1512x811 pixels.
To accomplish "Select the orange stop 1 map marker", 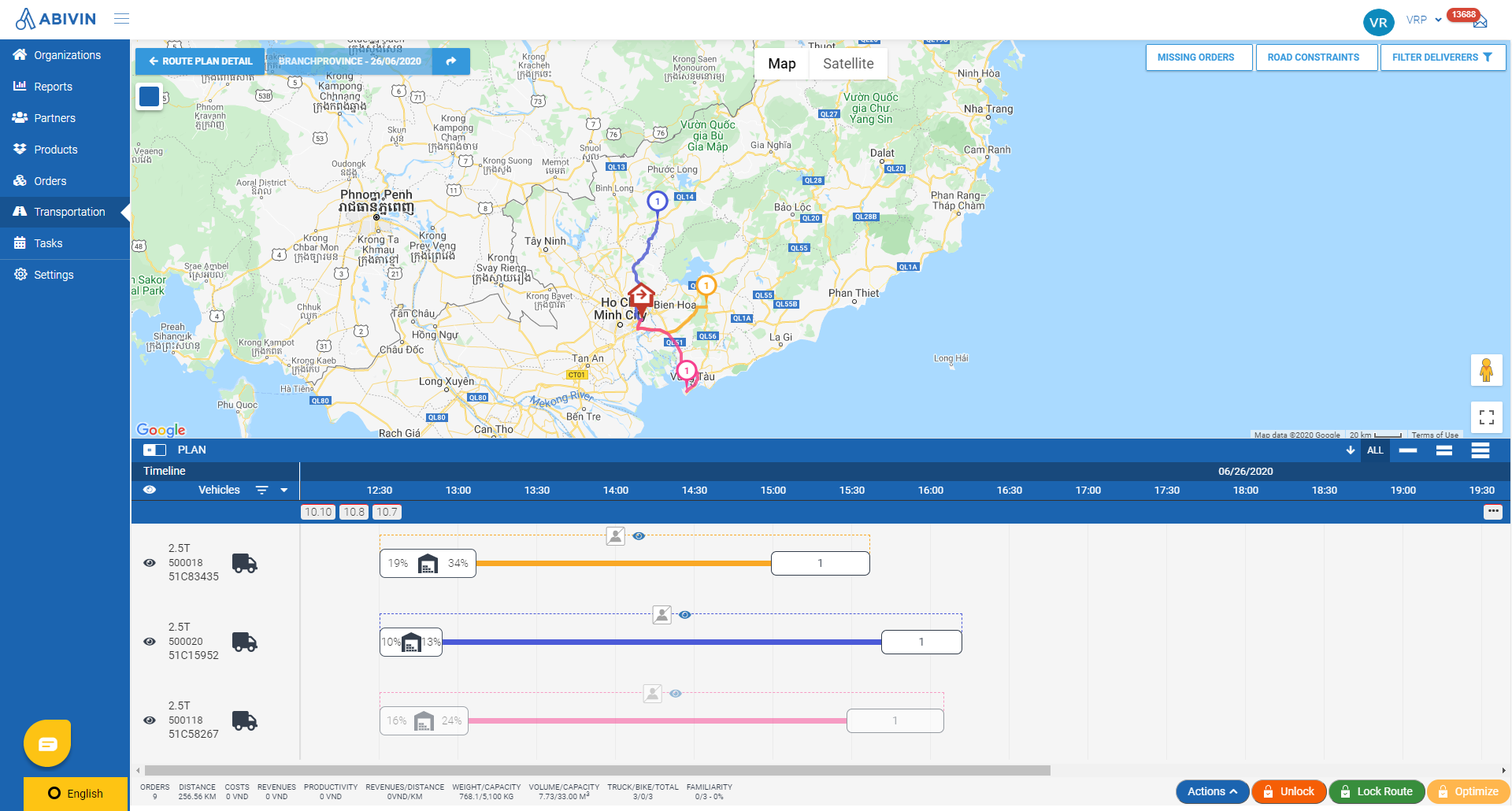I will click(x=706, y=285).
